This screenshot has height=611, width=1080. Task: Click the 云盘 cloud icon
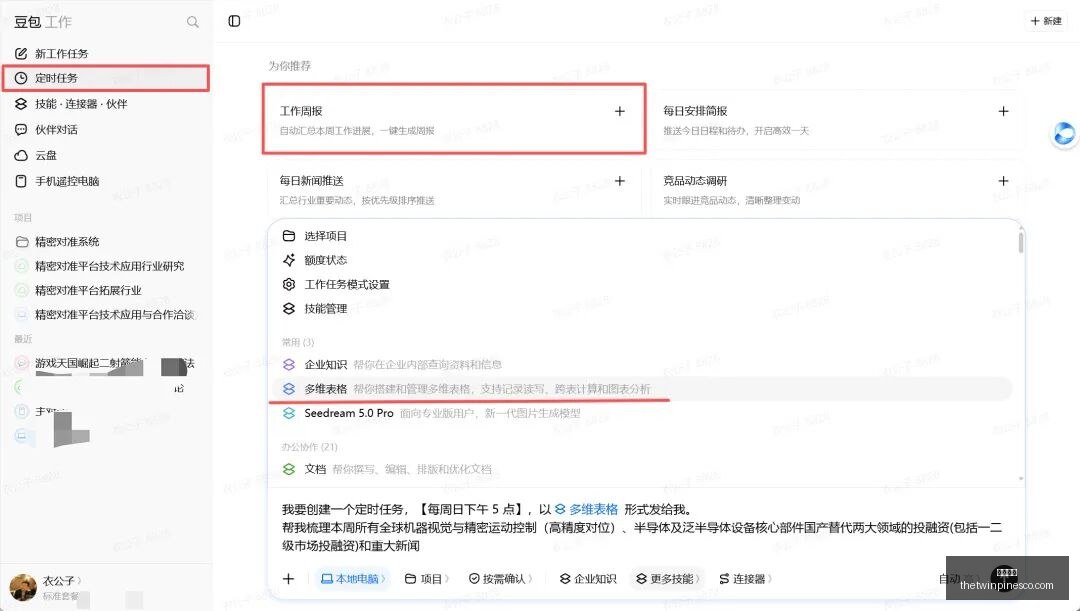(21, 156)
